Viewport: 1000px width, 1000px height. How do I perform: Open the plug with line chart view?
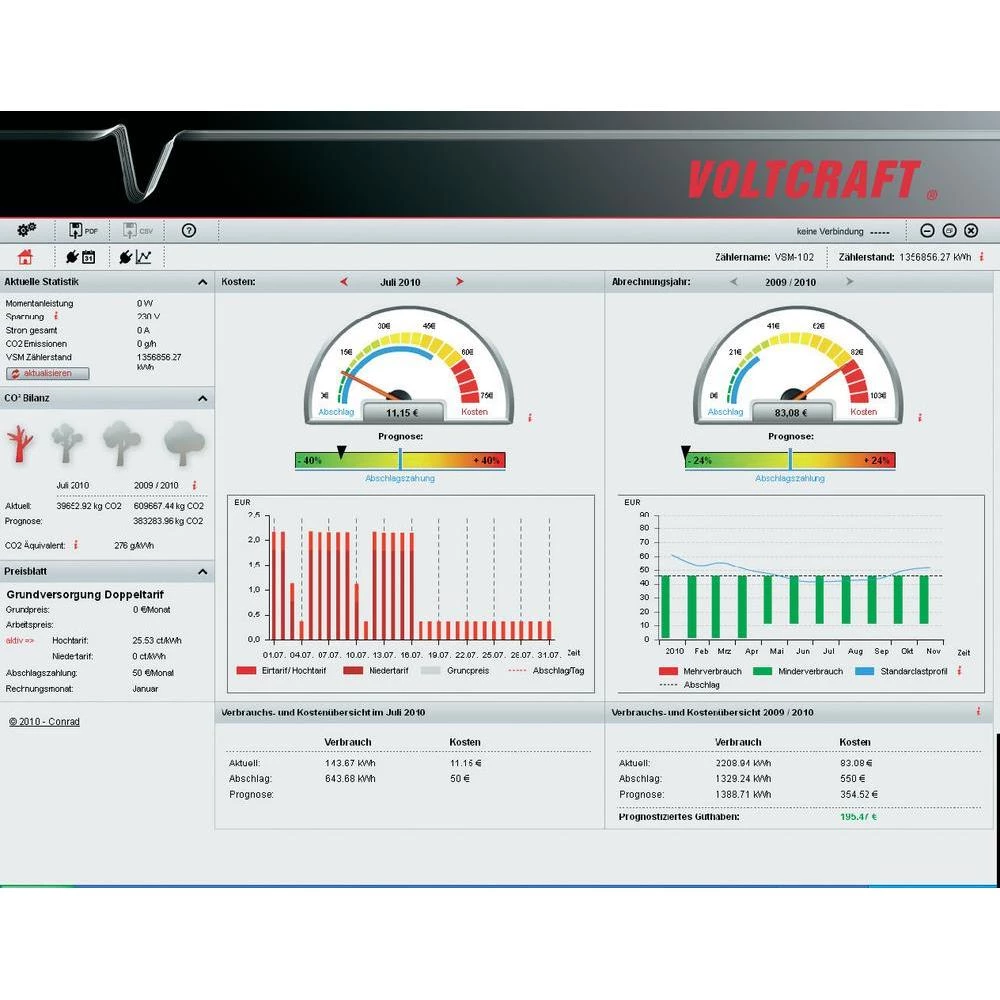136,257
